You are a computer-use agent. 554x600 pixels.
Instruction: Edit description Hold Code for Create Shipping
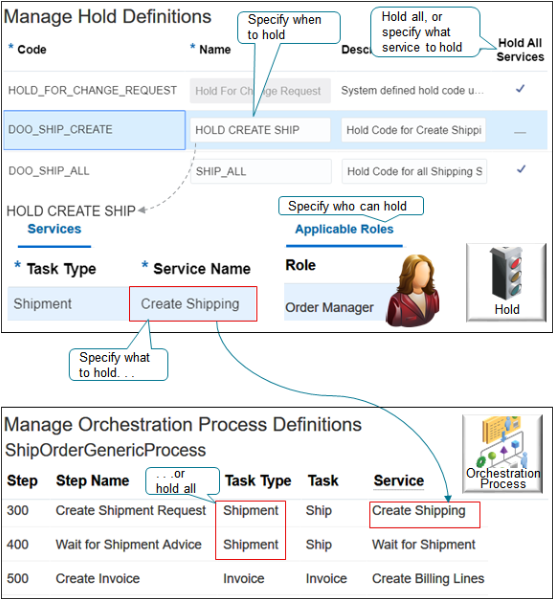[414, 130]
